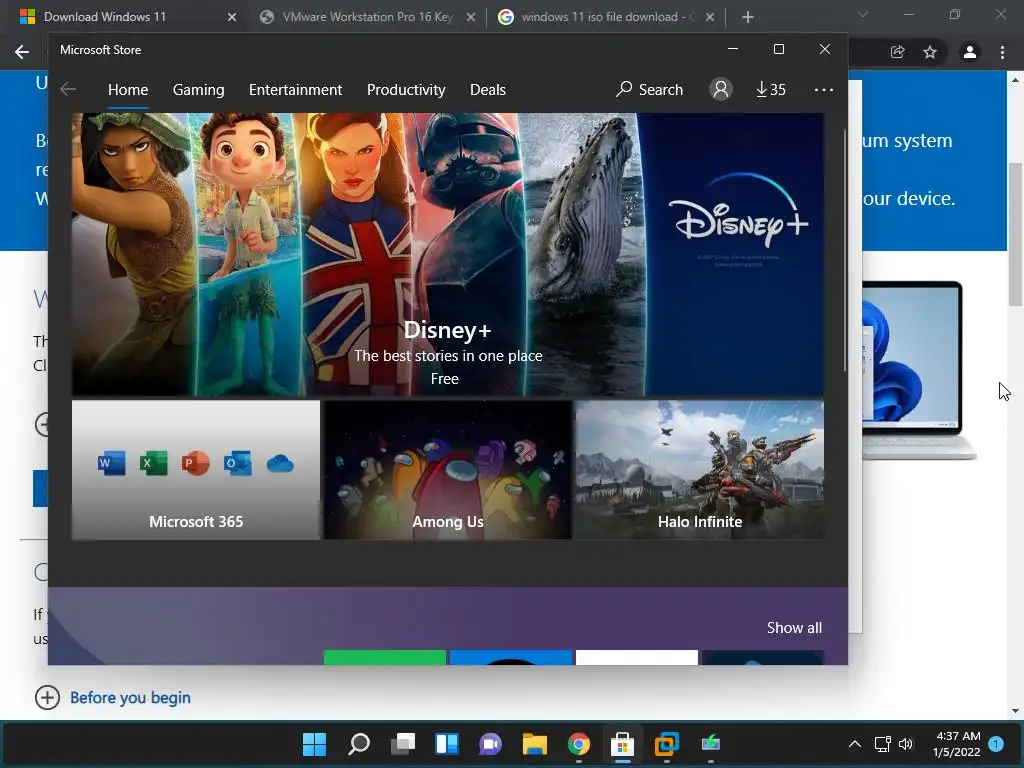Screen dimensions: 1024x768
Task: Close the Download Windows 11 tab
Action: (x=232, y=17)
